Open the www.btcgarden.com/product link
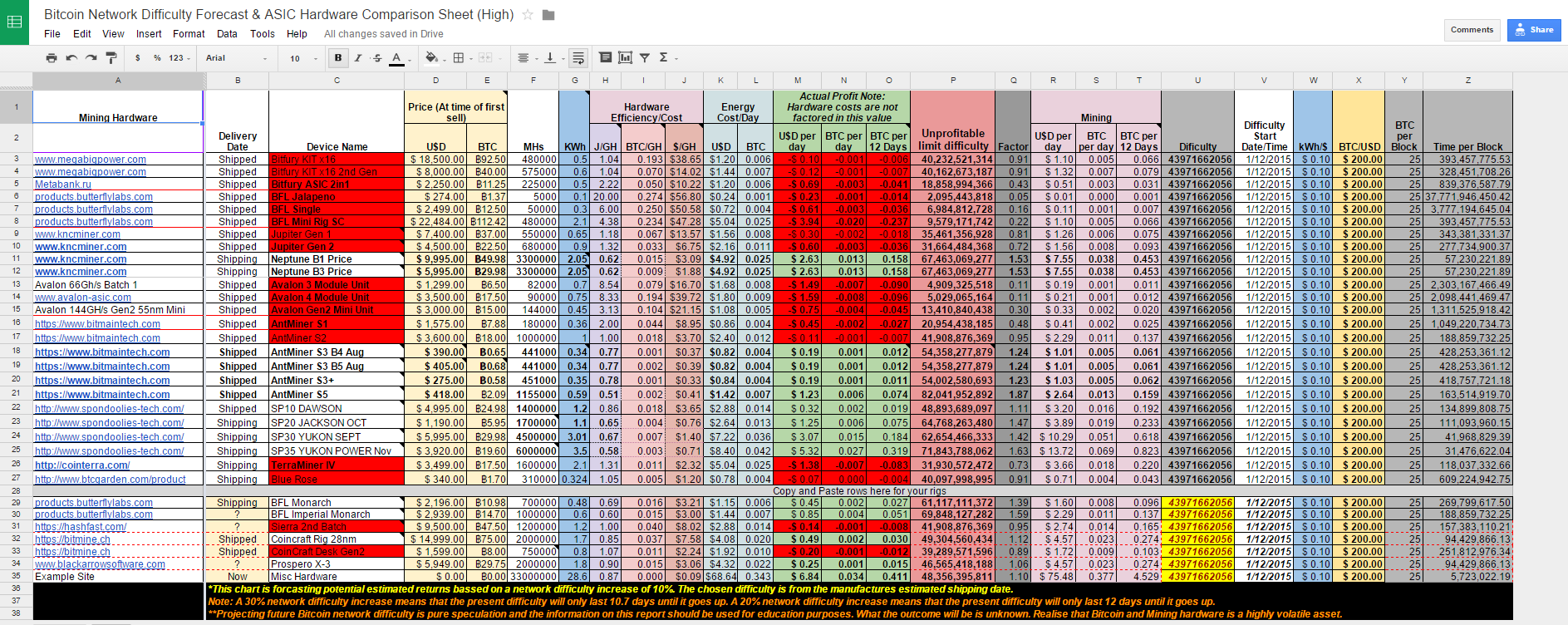Screen dimensions: 1568x625 111,480
